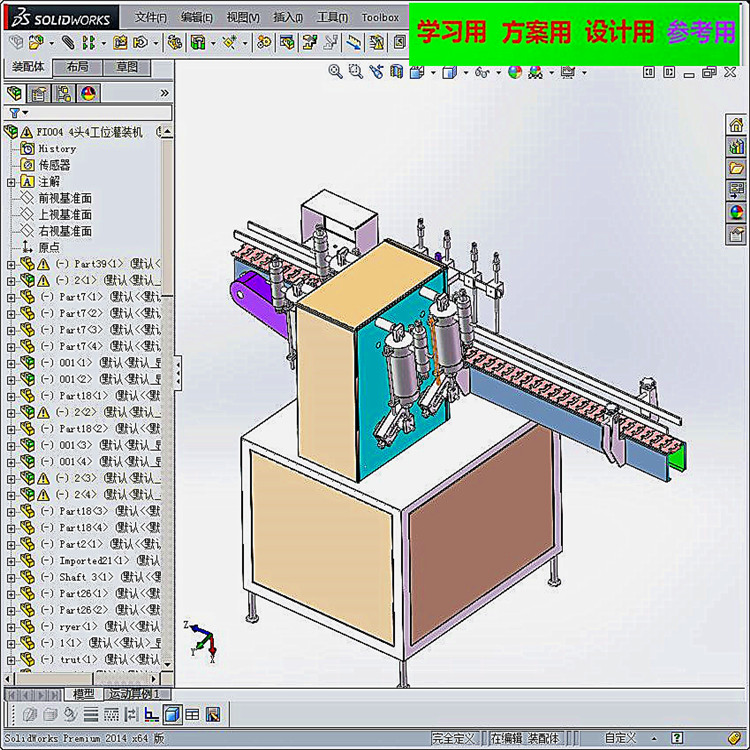Toggle the table grid icon in bottom toolbar
Image resolution: width=750 pixels, height=750 pixels.
pos(192,715)
